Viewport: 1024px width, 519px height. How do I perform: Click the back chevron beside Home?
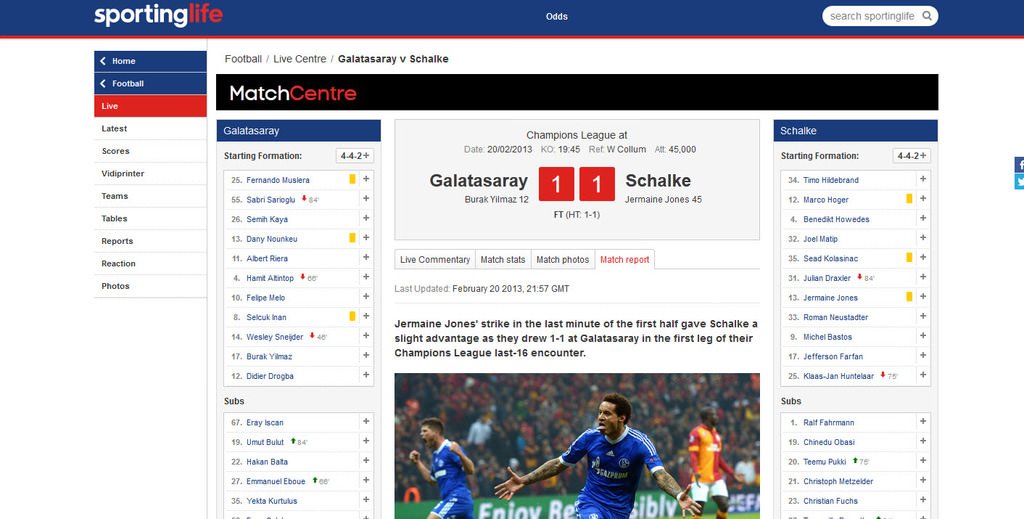103,61
